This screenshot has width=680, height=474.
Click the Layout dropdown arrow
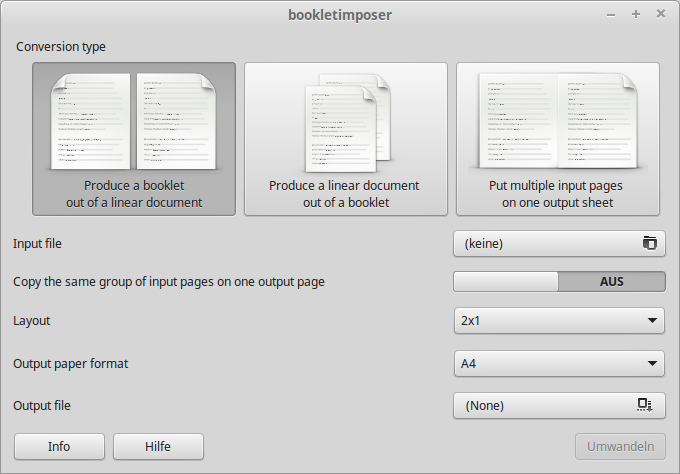pyautogui.click(x=652, y=321)
